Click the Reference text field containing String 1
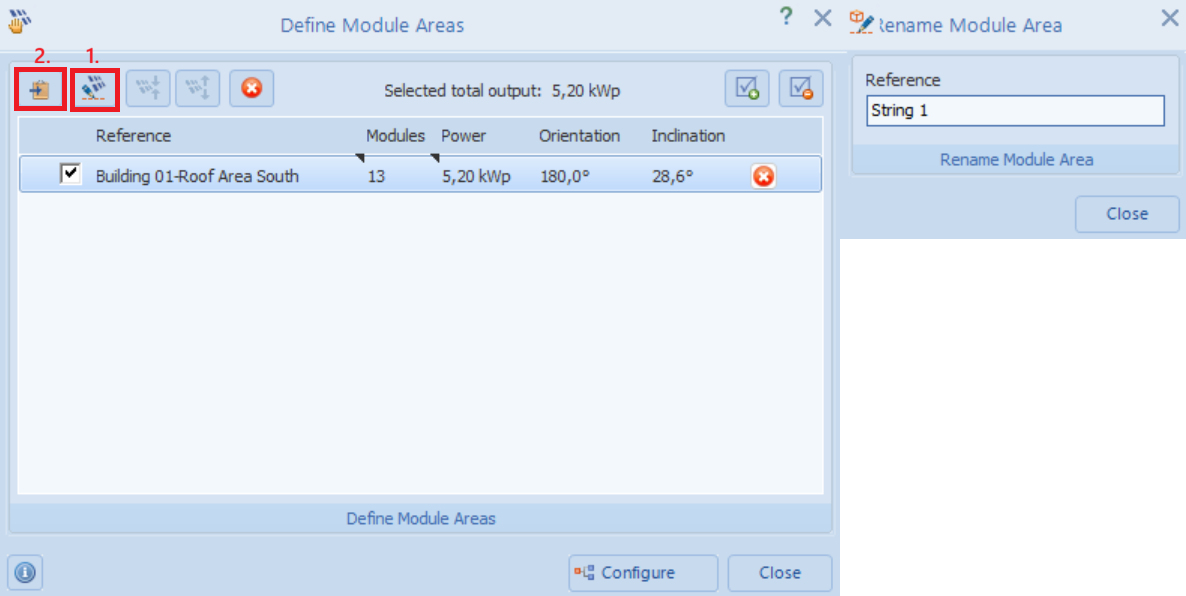Viewport: 1186px width, 596px height. pyautogui.click(x=1015, y=111)
